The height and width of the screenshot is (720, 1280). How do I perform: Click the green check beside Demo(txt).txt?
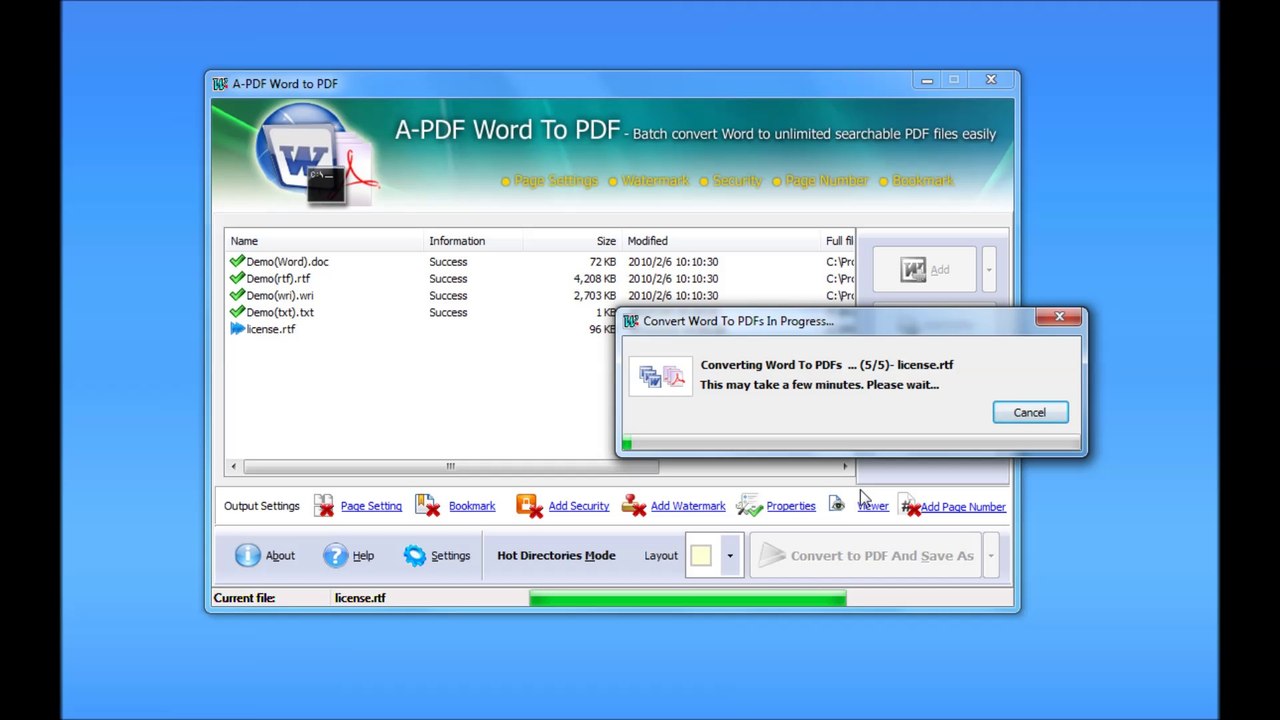click(x=237, y=312)
